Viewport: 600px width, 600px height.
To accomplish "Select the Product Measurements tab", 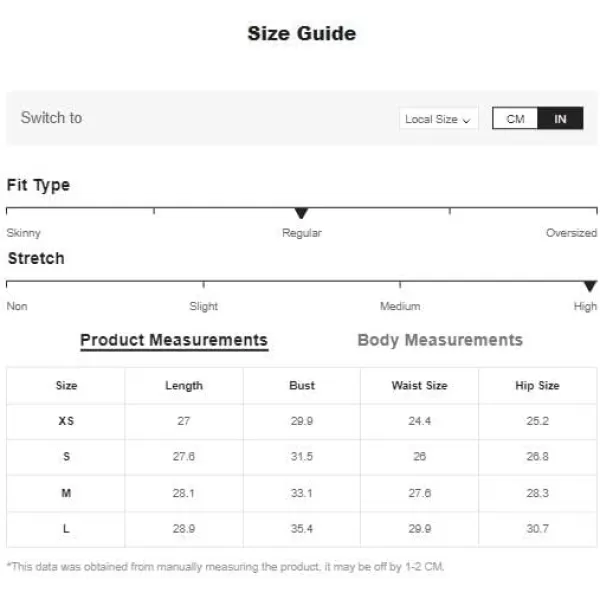I will [x=174, y=340].
